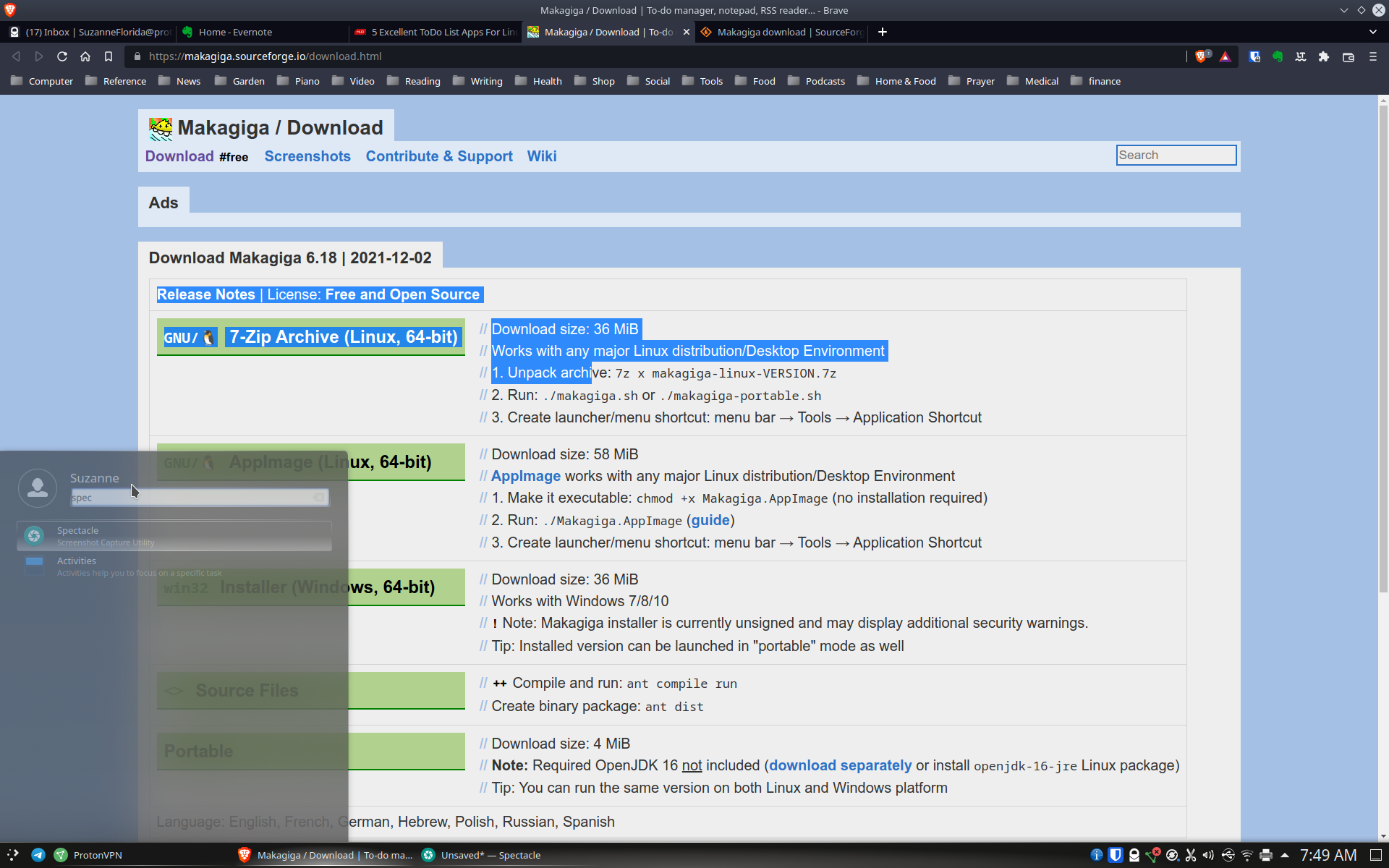Switch to the Inbox SuzanneFlorida tab

(89, 32)
